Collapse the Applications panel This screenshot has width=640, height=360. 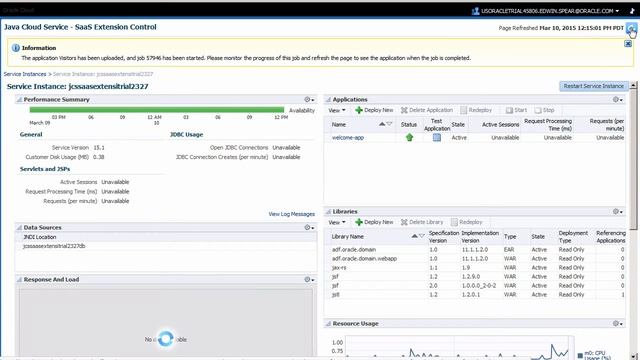(x=328, y=100)
